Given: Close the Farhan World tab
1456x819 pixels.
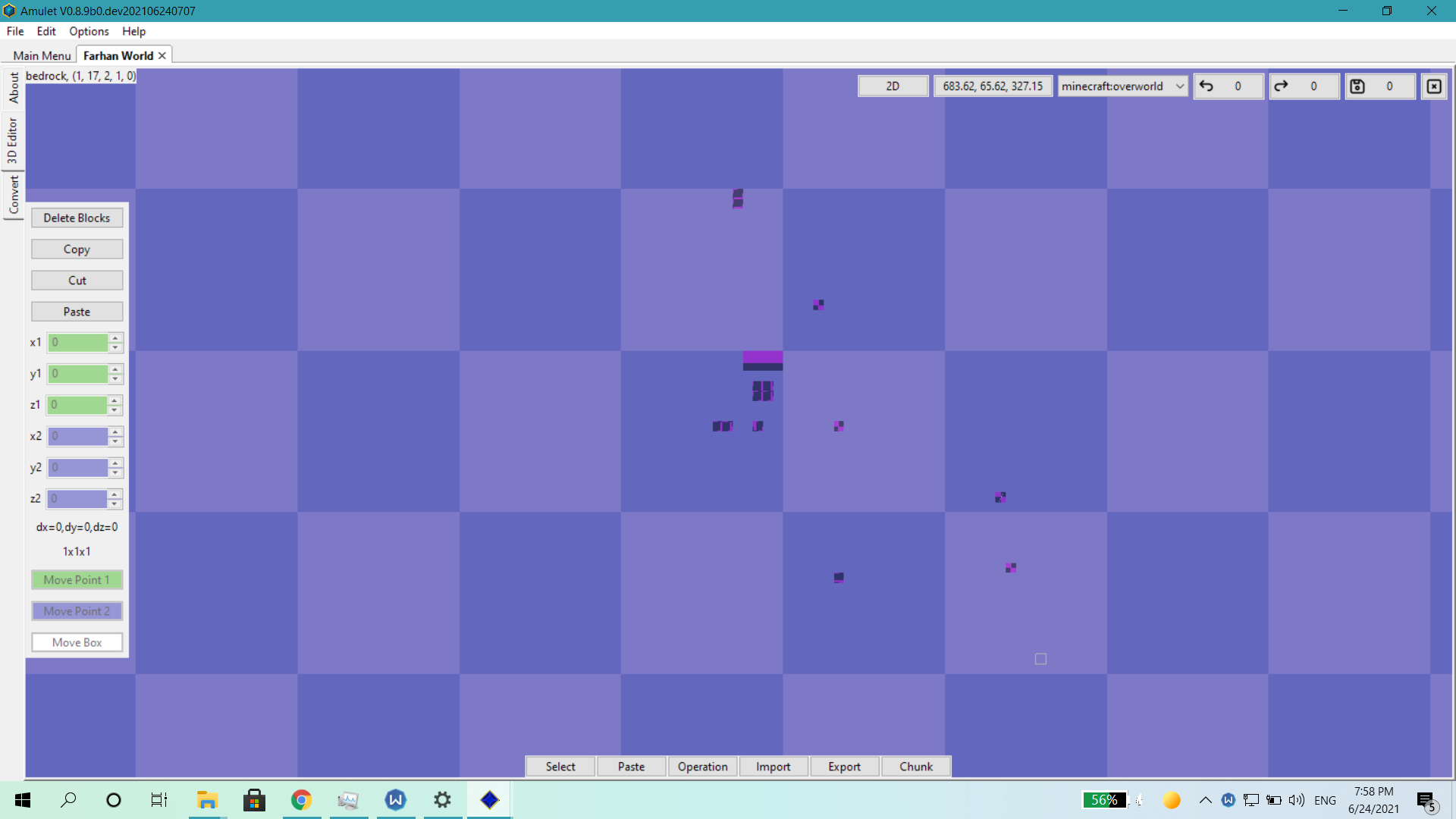Looking at the screenshot, I should (162, 56).
